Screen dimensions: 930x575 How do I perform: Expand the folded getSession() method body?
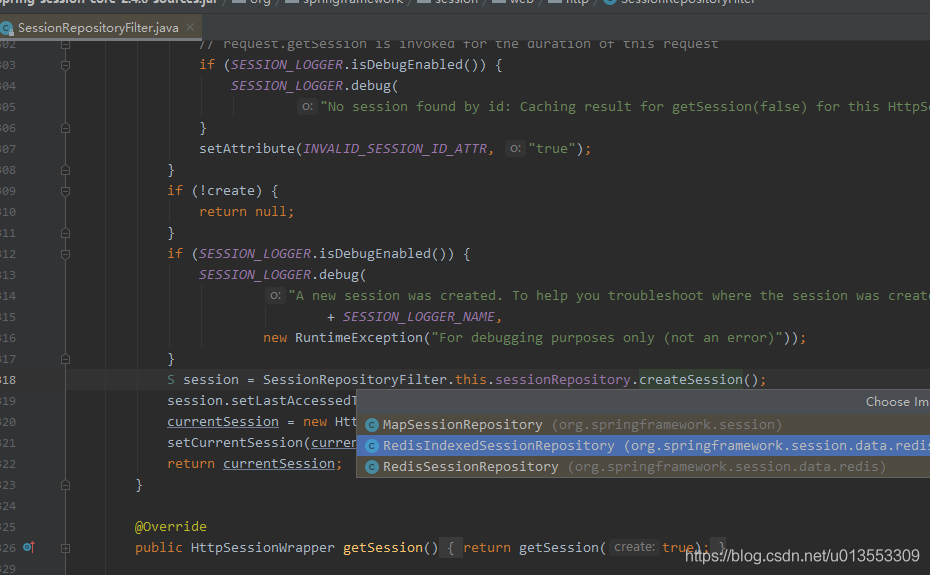click(x=66, y=548)
